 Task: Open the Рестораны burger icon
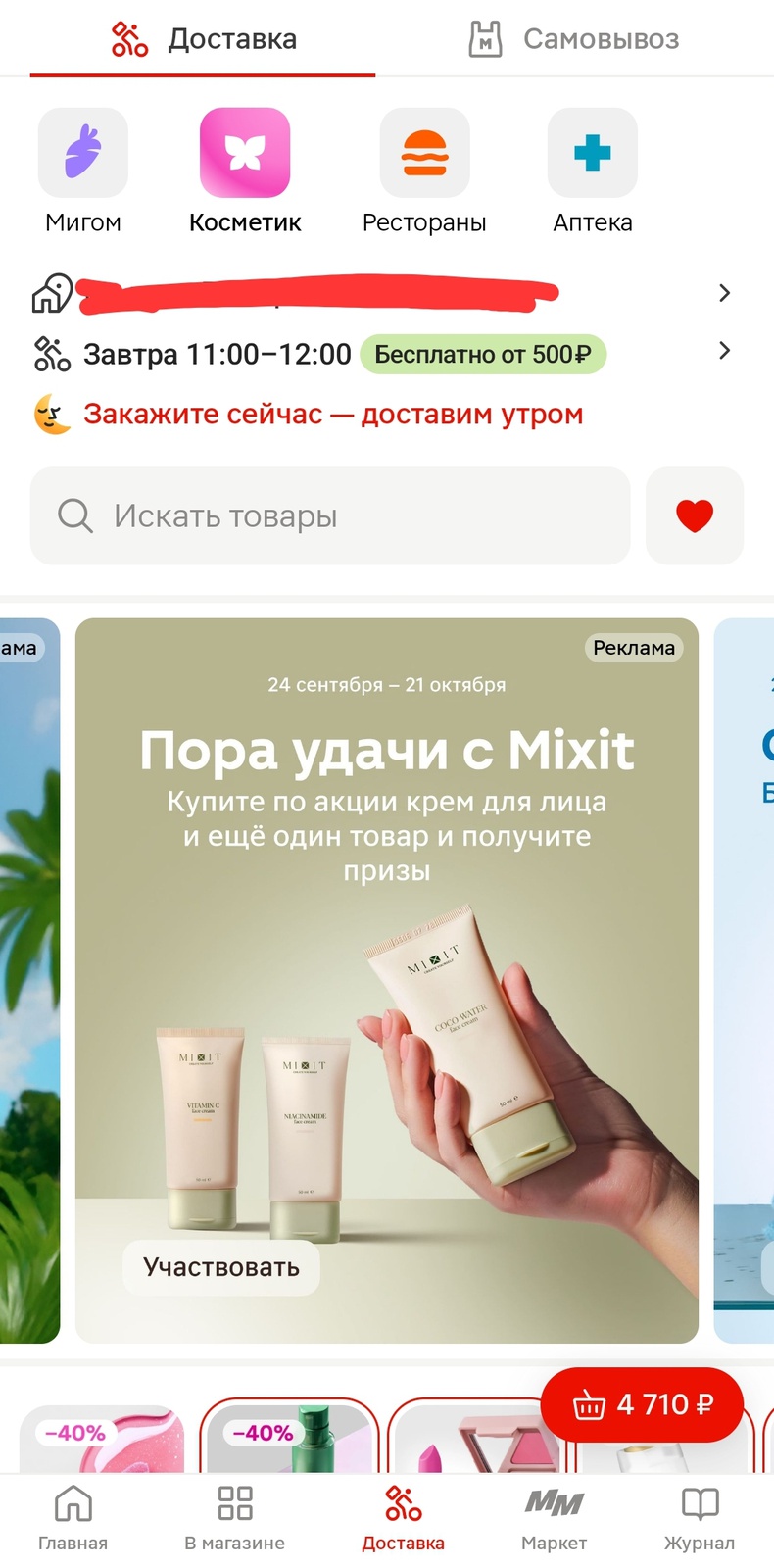[x=424, y=153]
